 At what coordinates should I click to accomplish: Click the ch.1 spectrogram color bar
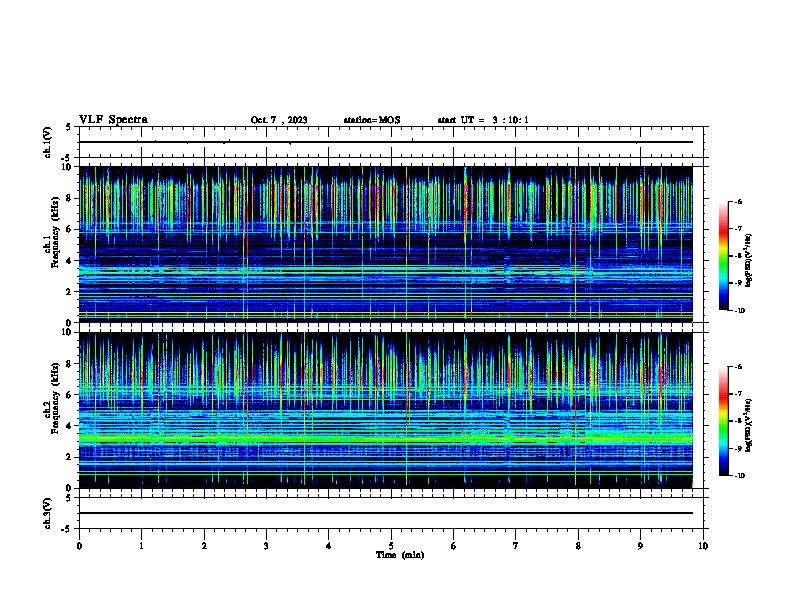[724, 256]
